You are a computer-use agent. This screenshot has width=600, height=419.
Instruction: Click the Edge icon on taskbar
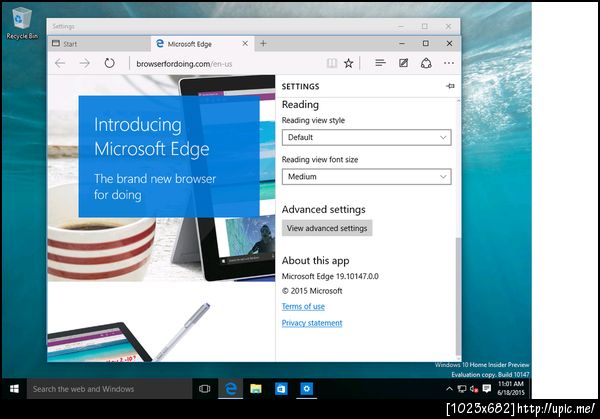[230, 389]
